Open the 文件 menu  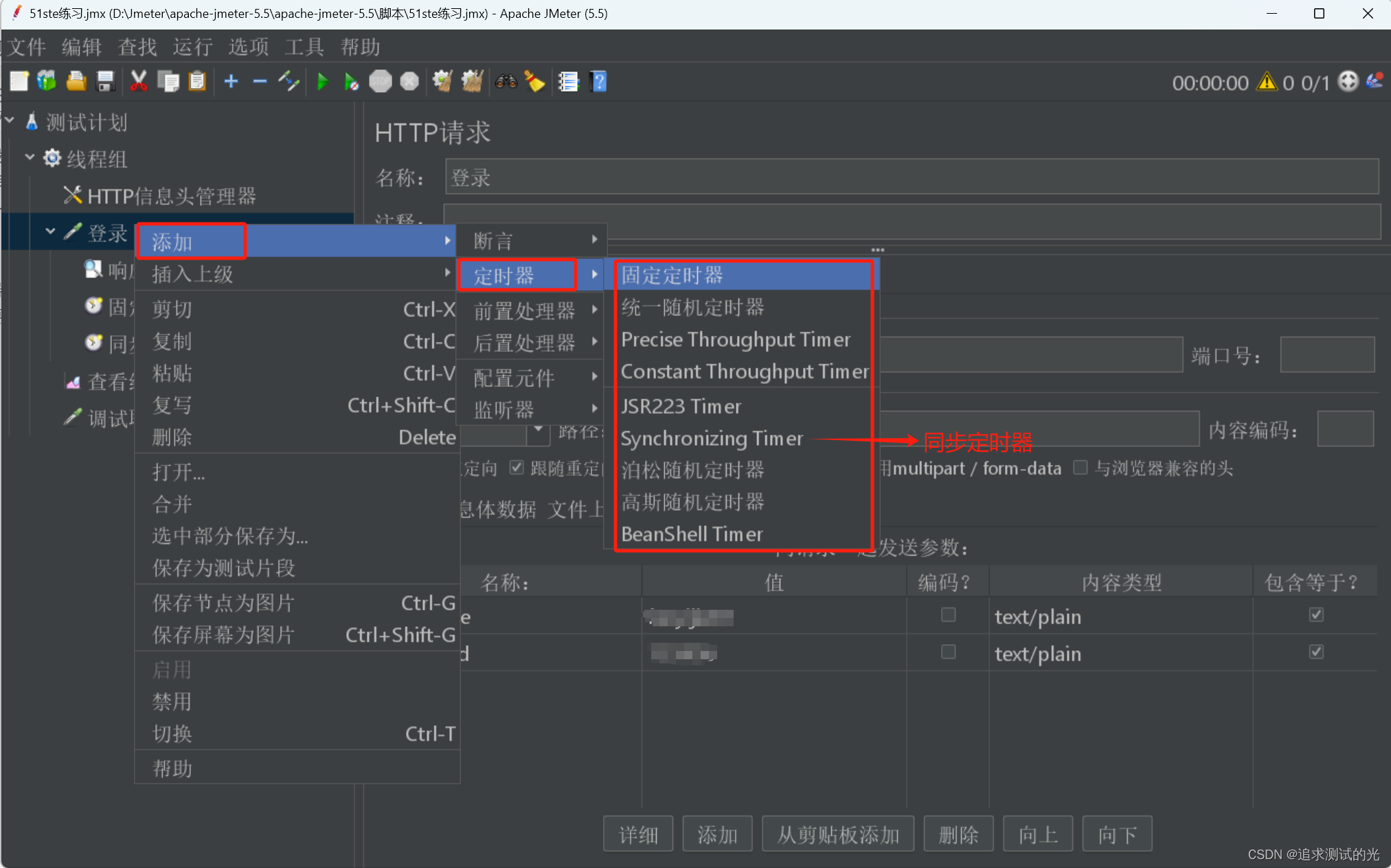pyautogui.click(x=26, y=47)
